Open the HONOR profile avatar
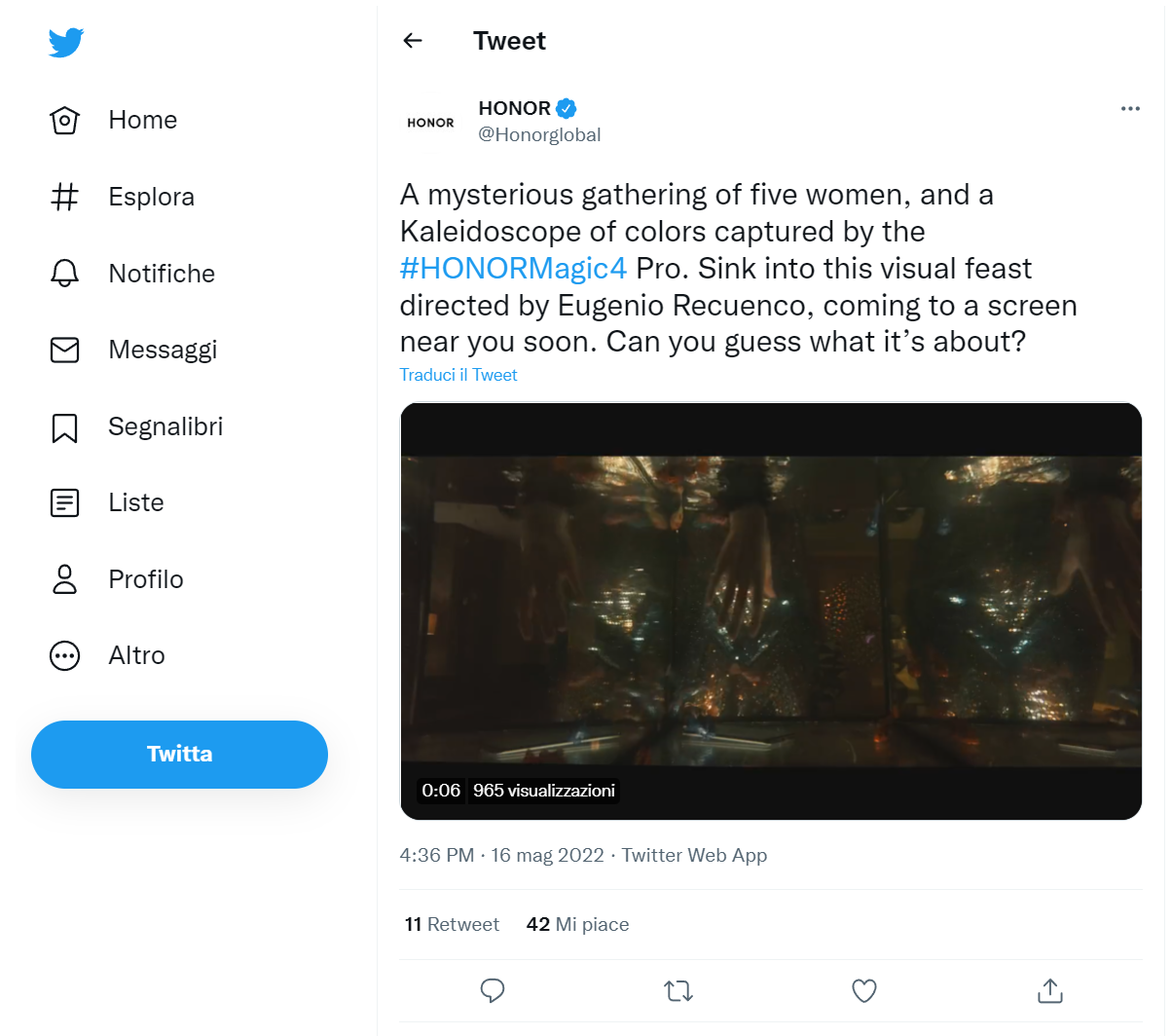This screenshot has width=1172, height=1036. coord(430,123)
